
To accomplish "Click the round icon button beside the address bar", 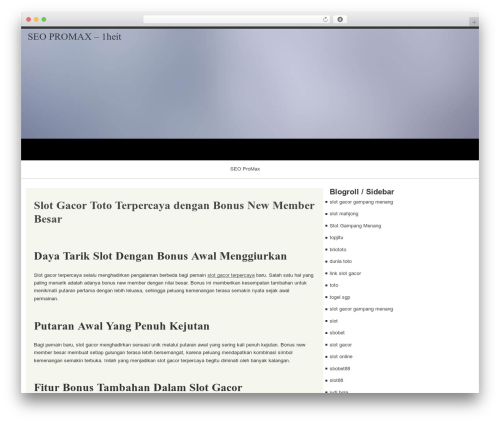I will (x=340, y=20).
